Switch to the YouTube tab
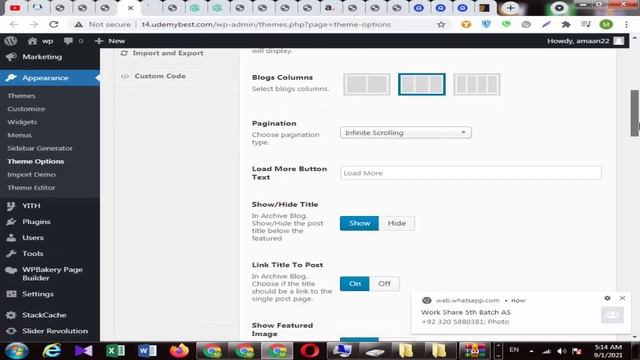Screen dimensions: 640x360 tap(15, 8)
